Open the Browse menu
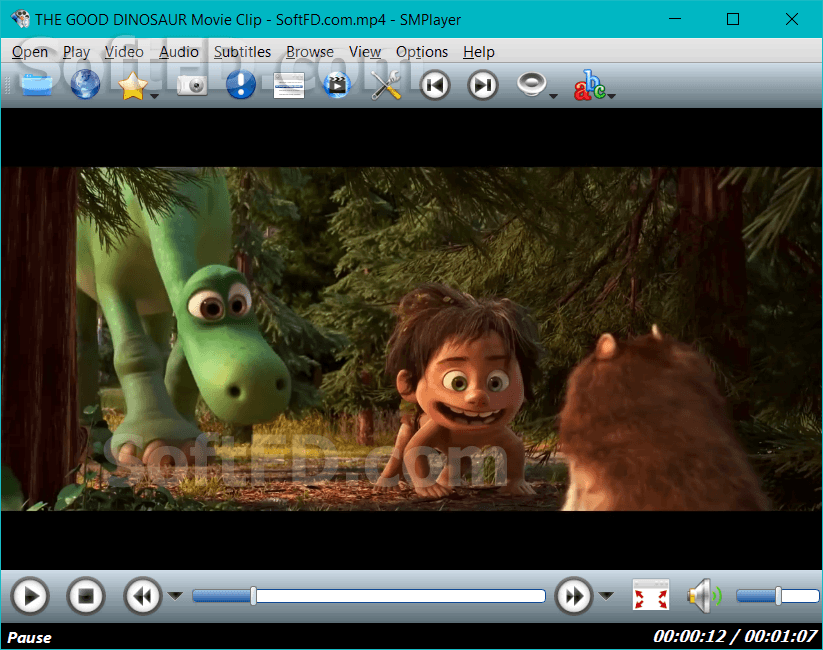 coord(310,51)
